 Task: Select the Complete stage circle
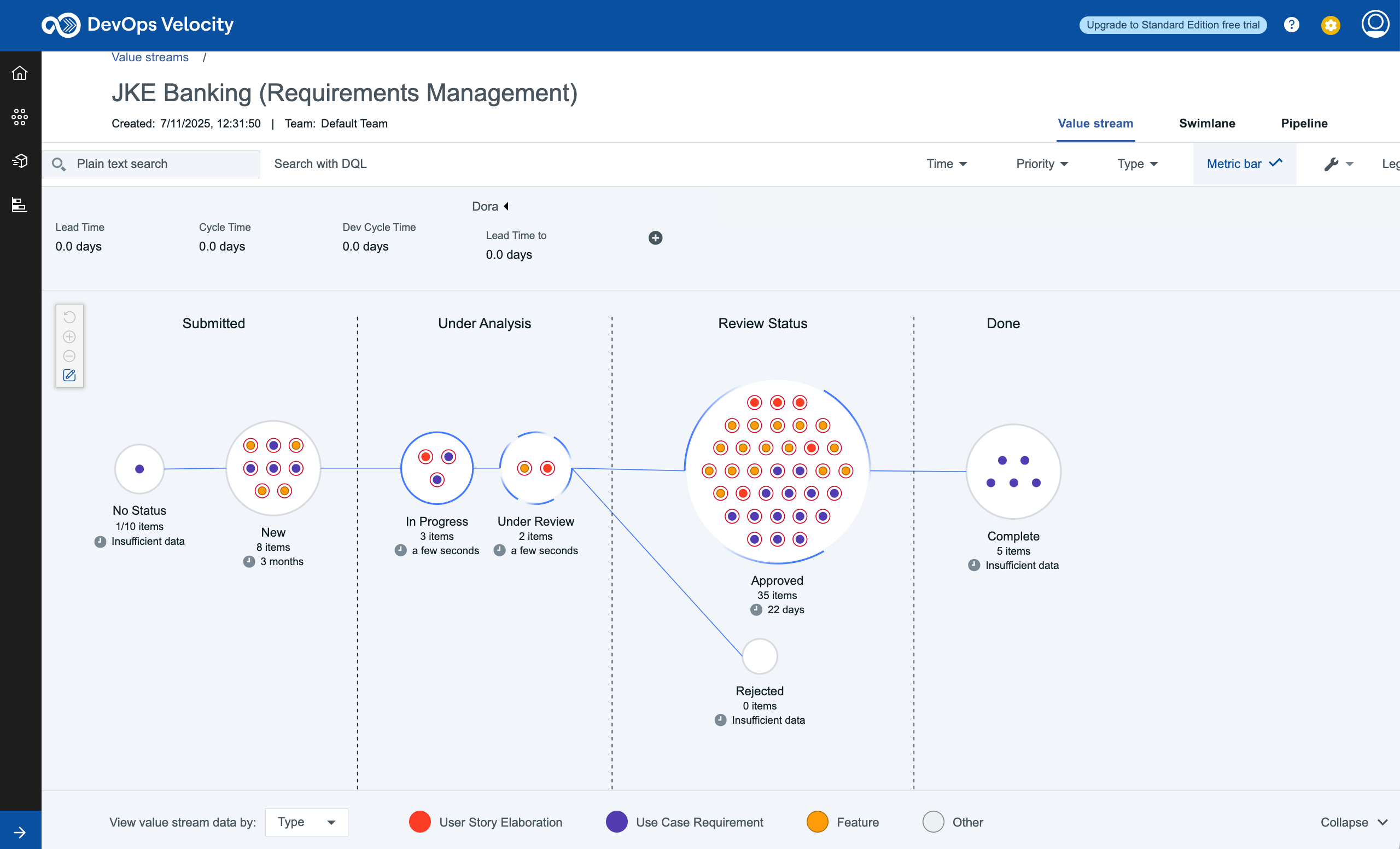pos(1013,471)
